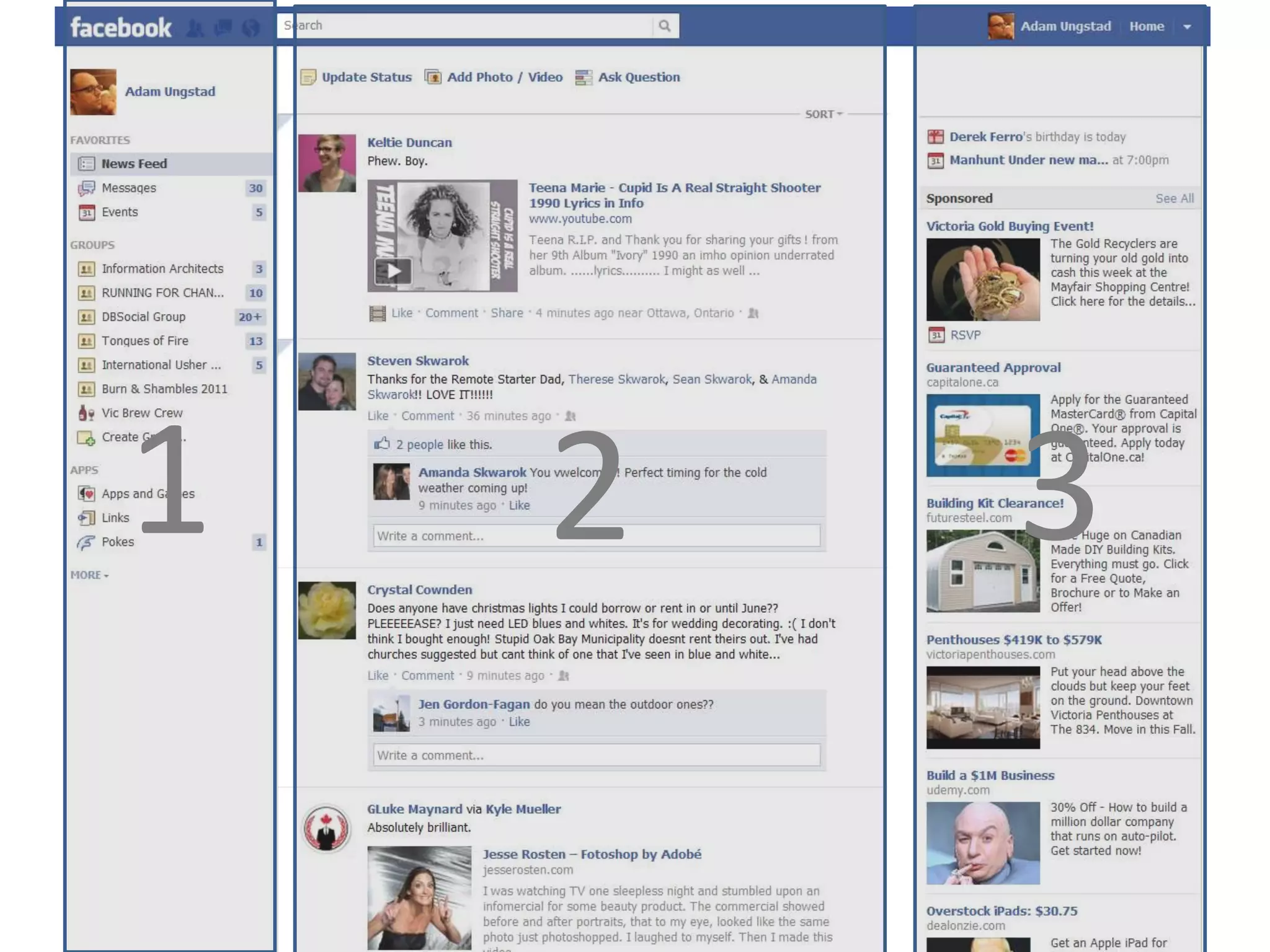Open Messages in the left sidebar
Screen dimensions: 1270x952
coord(128,188)
